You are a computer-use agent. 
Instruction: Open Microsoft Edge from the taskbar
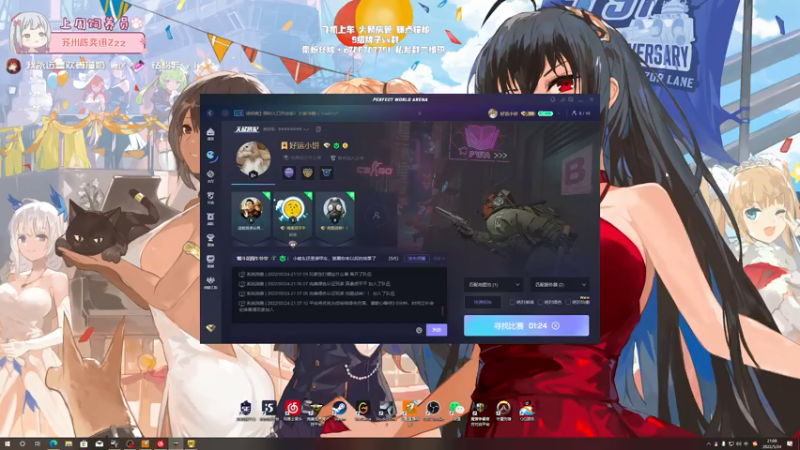[53, 444]
